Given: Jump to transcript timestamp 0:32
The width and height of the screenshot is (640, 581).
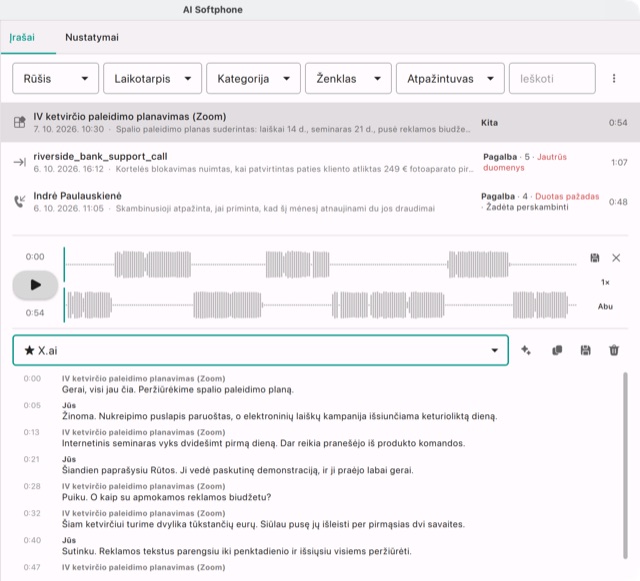Looking at the screenshot, I should click(32, 513).
